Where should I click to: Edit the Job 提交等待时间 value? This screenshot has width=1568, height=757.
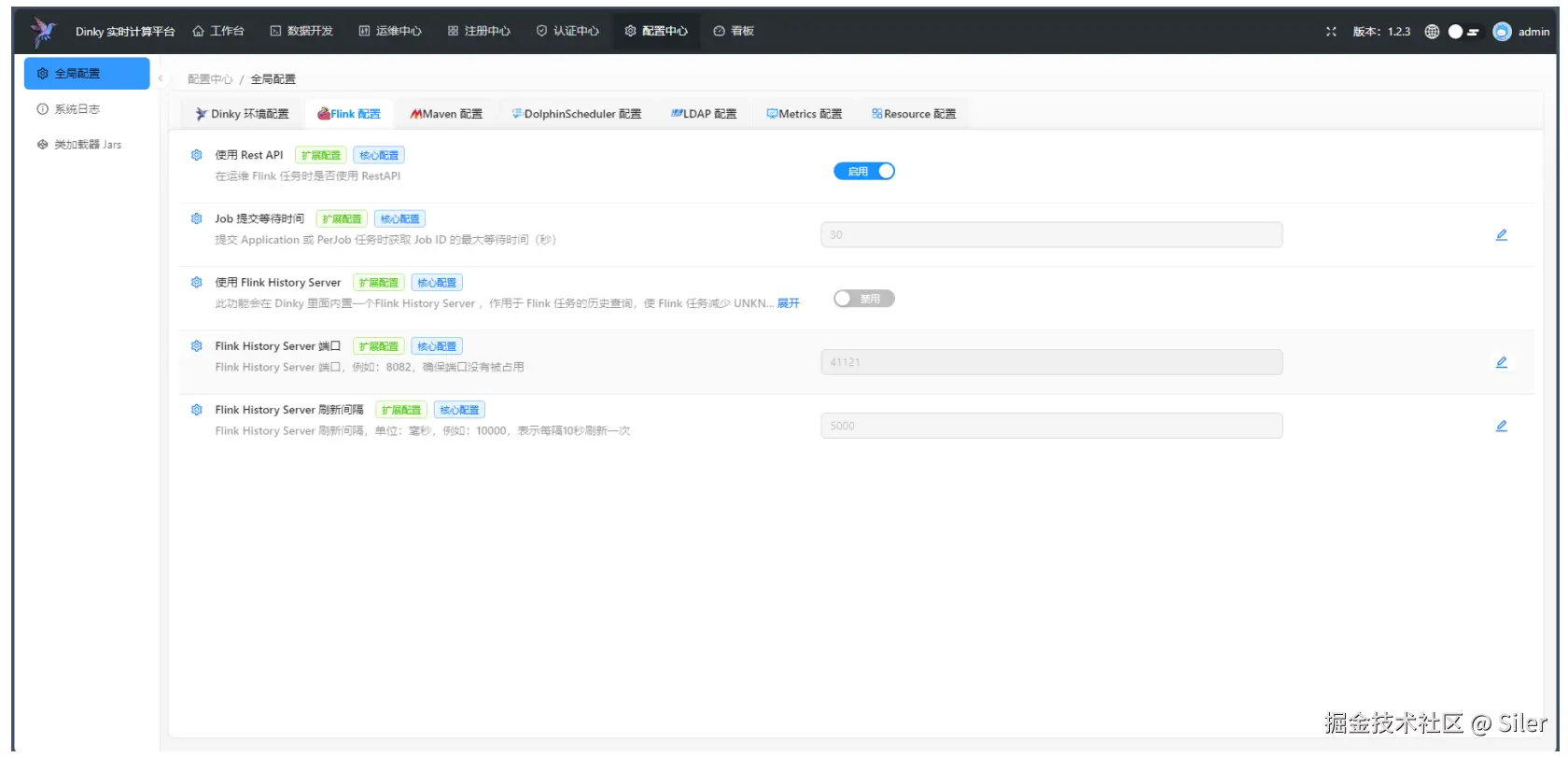[x=1501, y=235]
